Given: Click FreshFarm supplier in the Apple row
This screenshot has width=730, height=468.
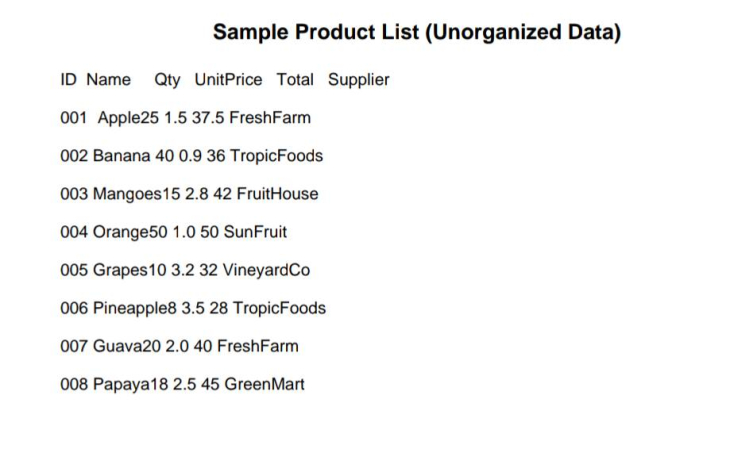Looking at the screenshot, I should (270, 118).
